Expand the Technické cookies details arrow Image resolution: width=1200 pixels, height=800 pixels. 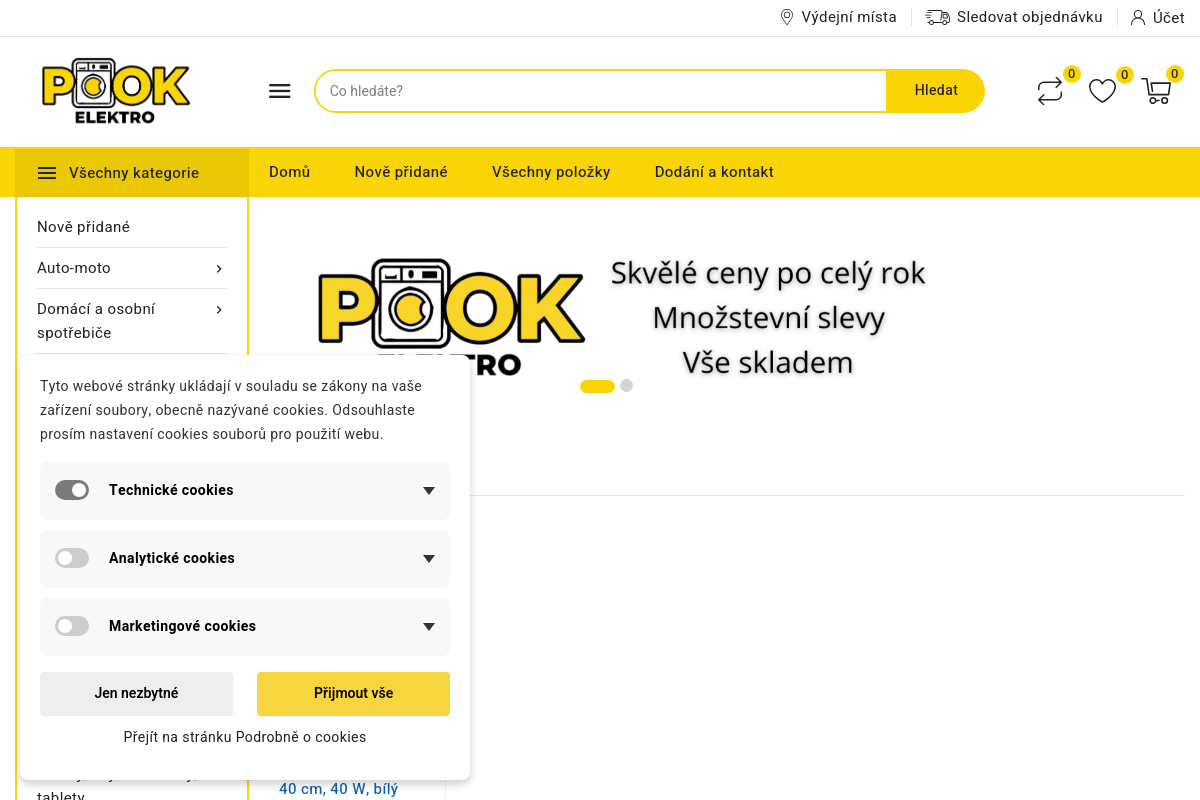coord(428,490)
